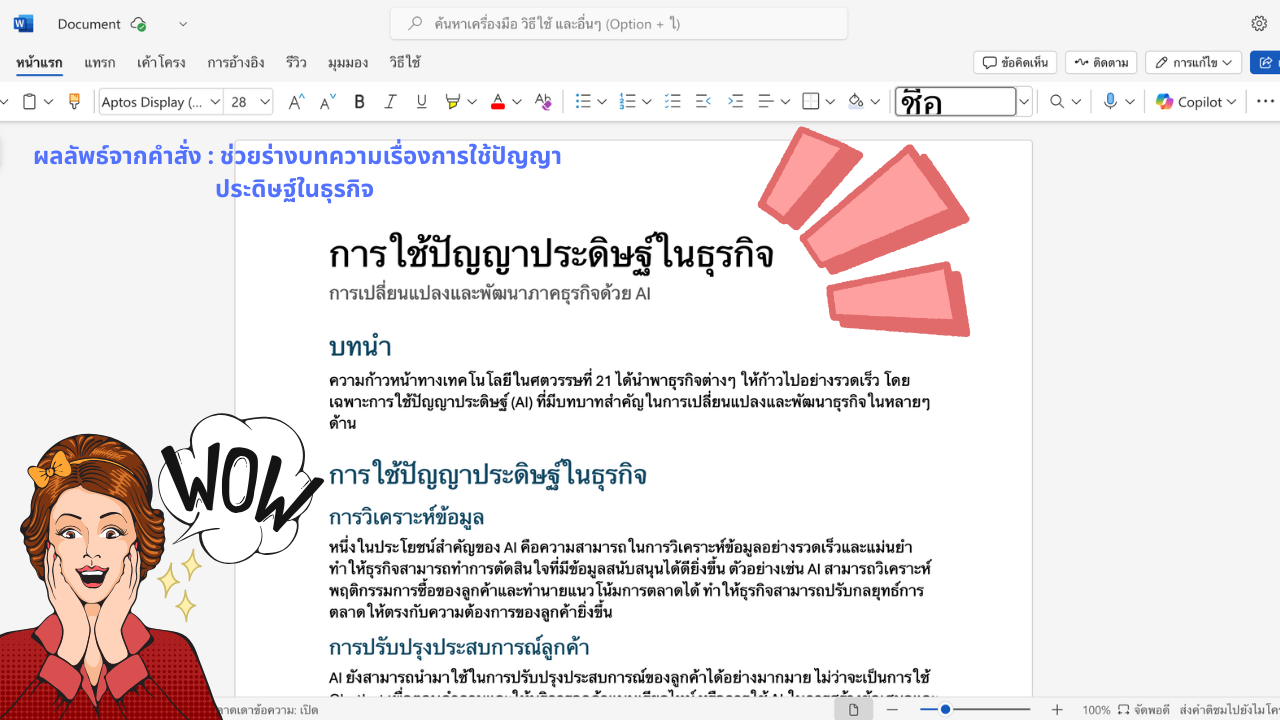Image resolution: width=1280 pixels, height=720 pixels.
Task: Click the decrease indent icon
Action: pos(703,101)
